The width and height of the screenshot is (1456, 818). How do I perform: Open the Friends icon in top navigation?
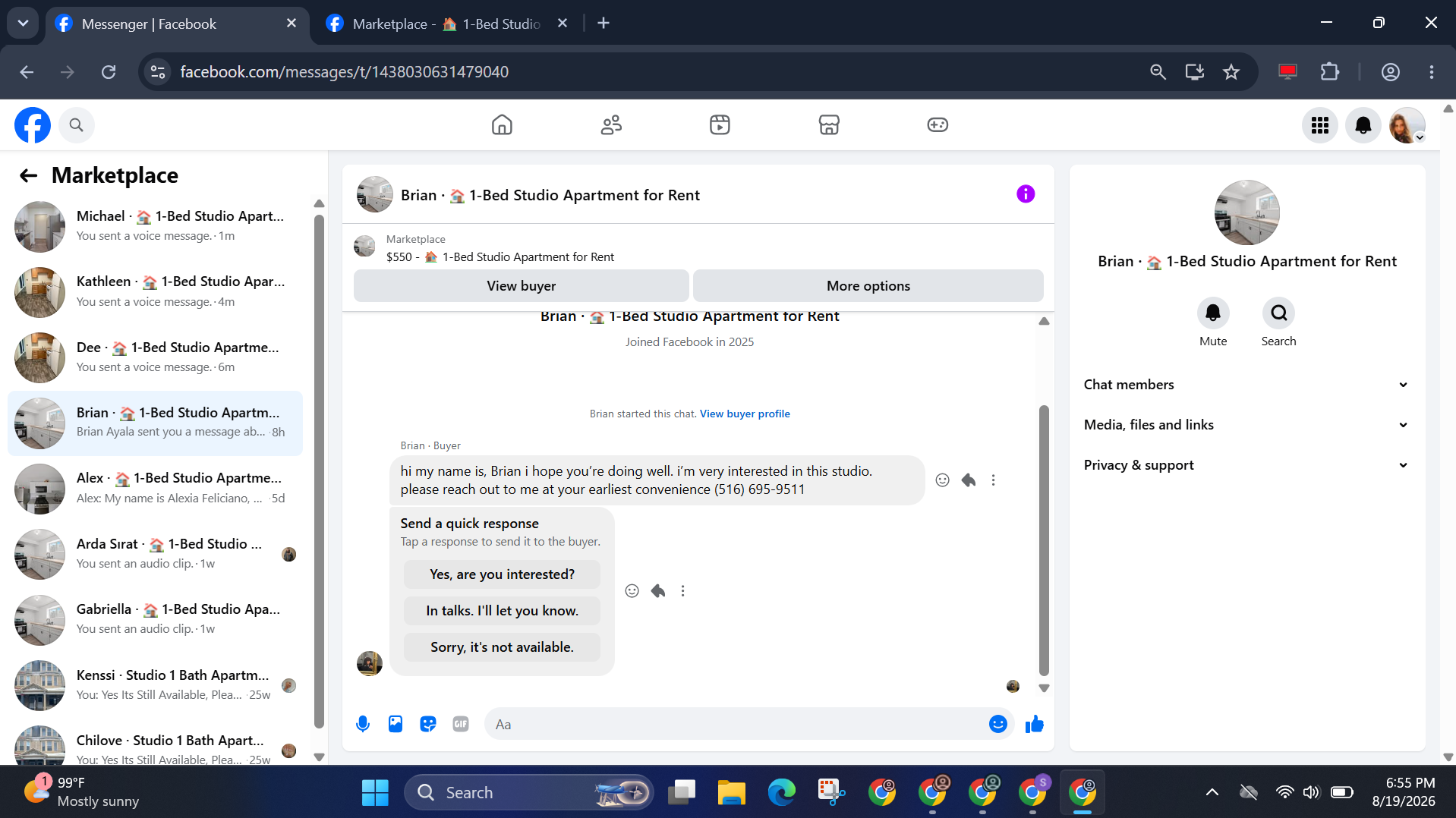[x=611, y=125]
